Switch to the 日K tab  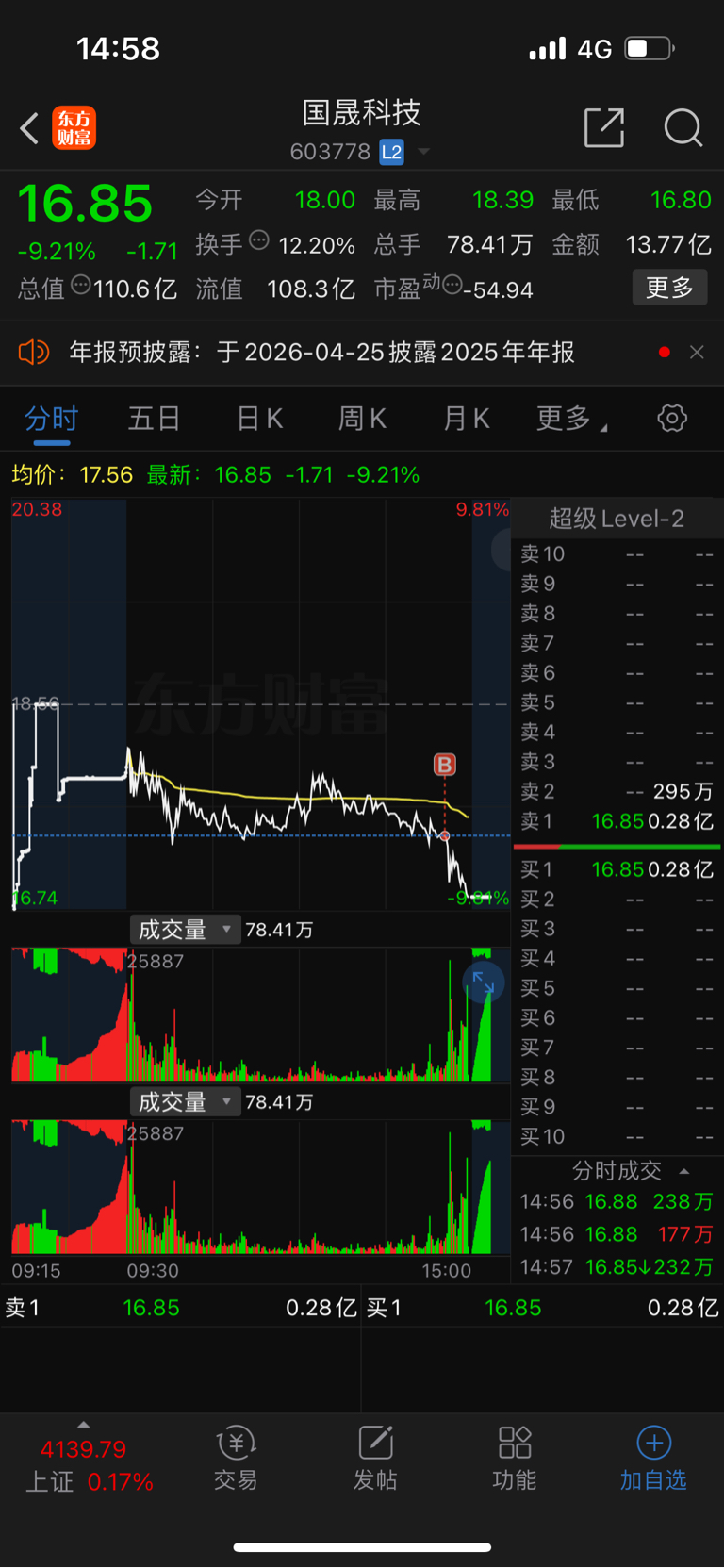pos(259,419)
